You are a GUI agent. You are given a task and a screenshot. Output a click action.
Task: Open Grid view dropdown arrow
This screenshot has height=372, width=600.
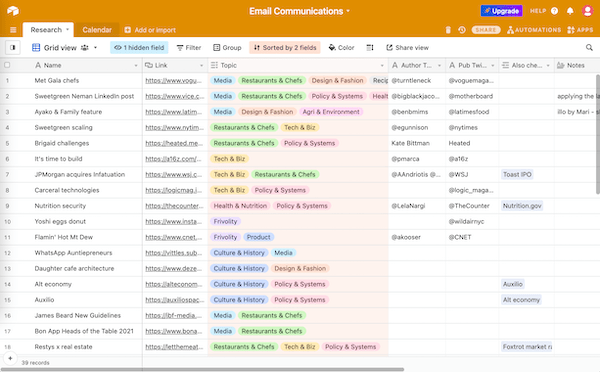pos(95,47)
